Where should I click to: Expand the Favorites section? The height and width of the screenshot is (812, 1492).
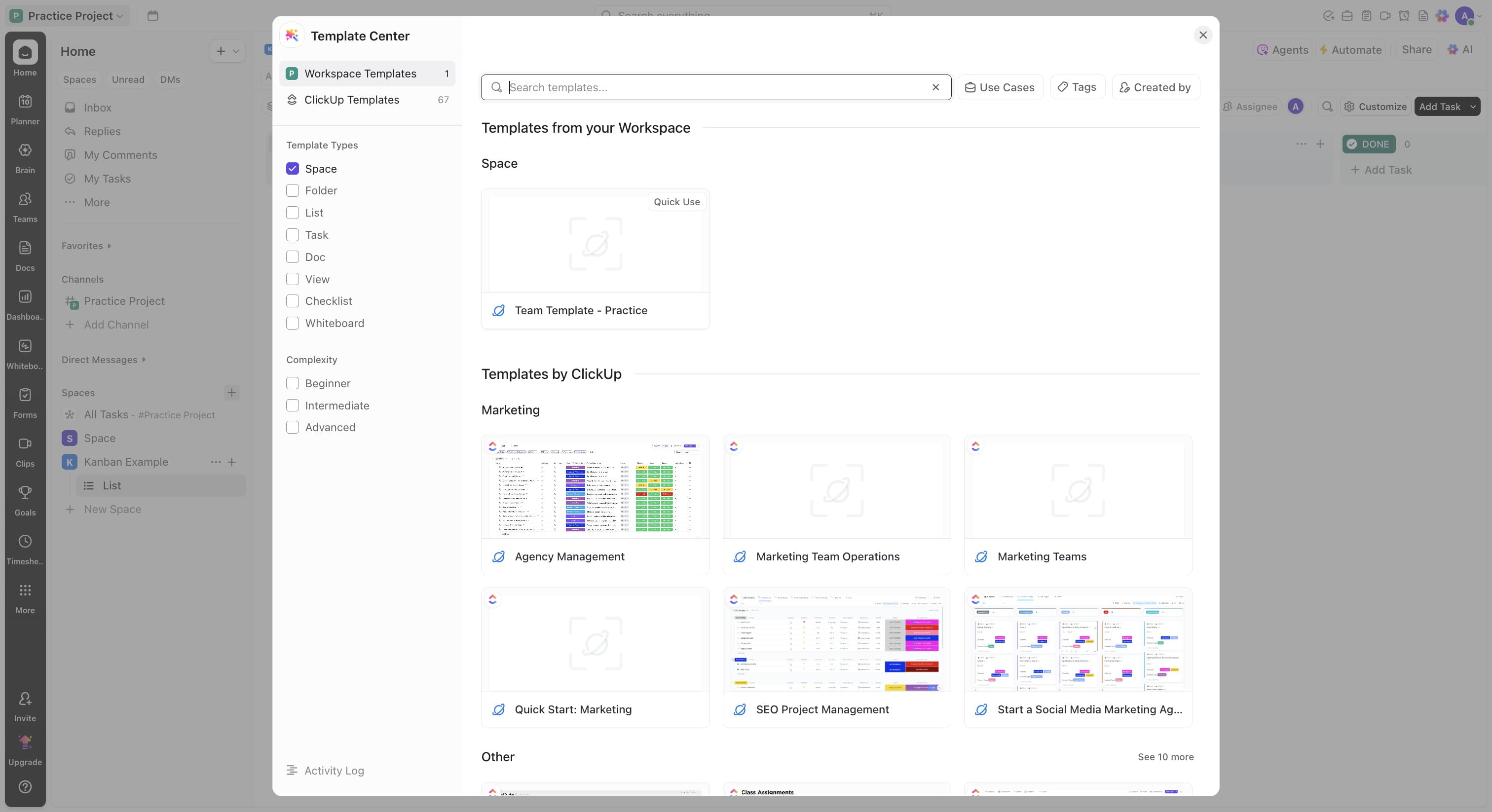tap(86, 246)
